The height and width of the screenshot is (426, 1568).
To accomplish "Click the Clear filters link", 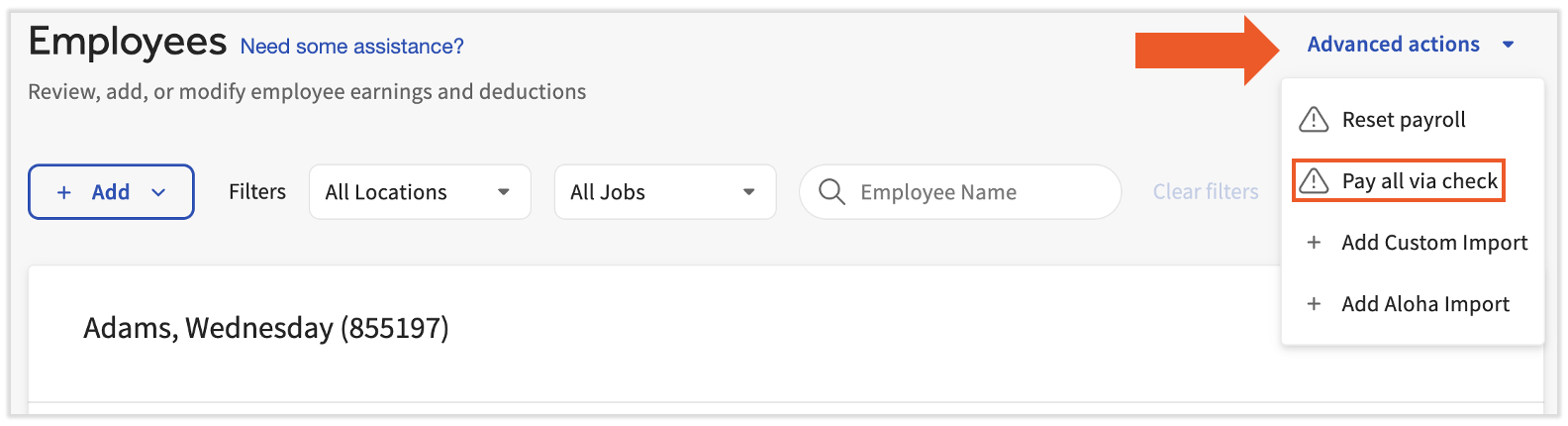I will click(x=1206, y=192).
